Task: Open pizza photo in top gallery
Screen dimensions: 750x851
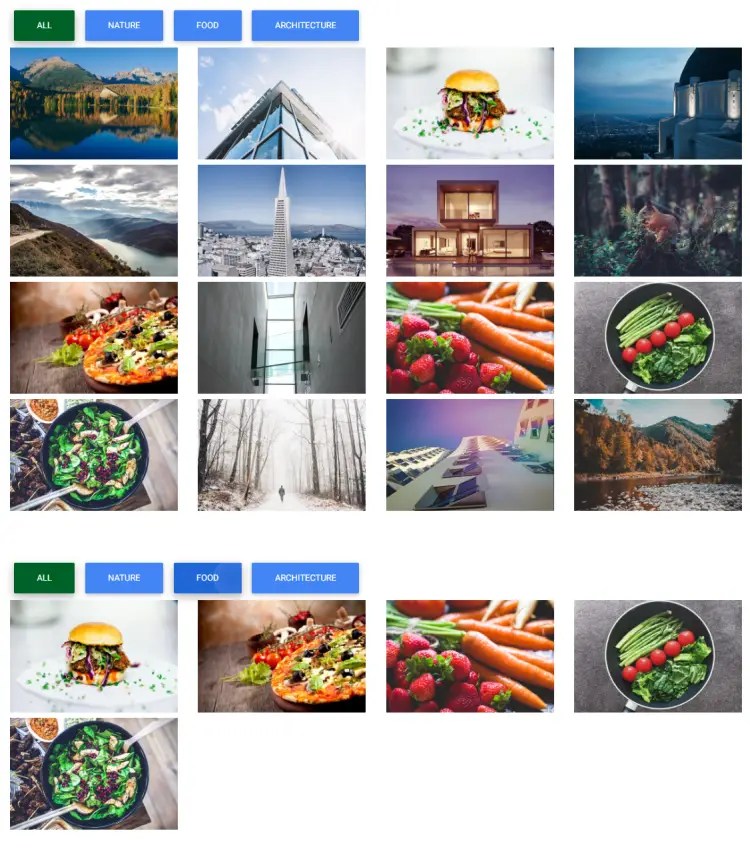Action: point(94,338)
